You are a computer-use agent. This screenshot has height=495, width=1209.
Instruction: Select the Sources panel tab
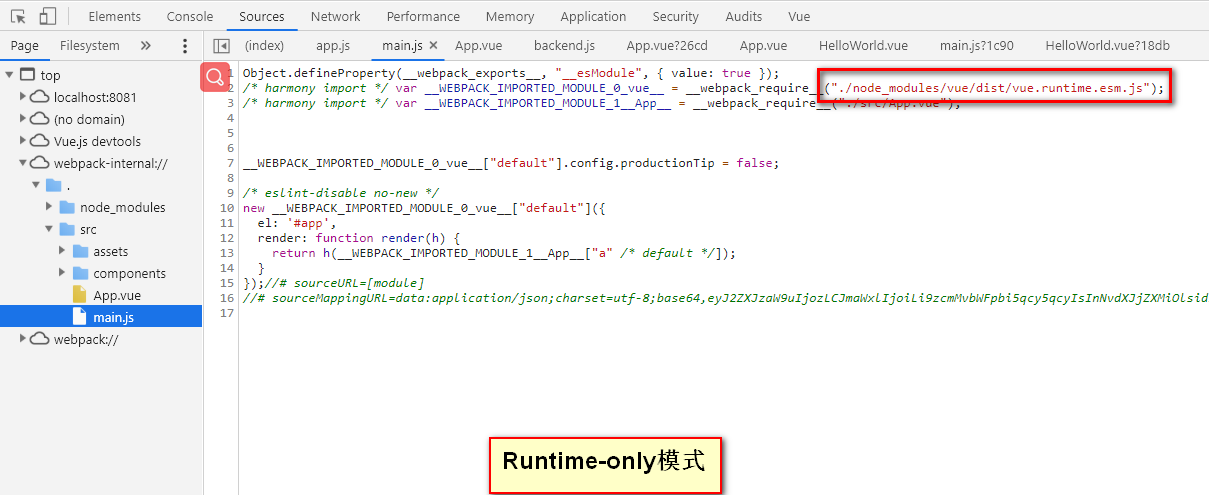[x=262, y=16]
